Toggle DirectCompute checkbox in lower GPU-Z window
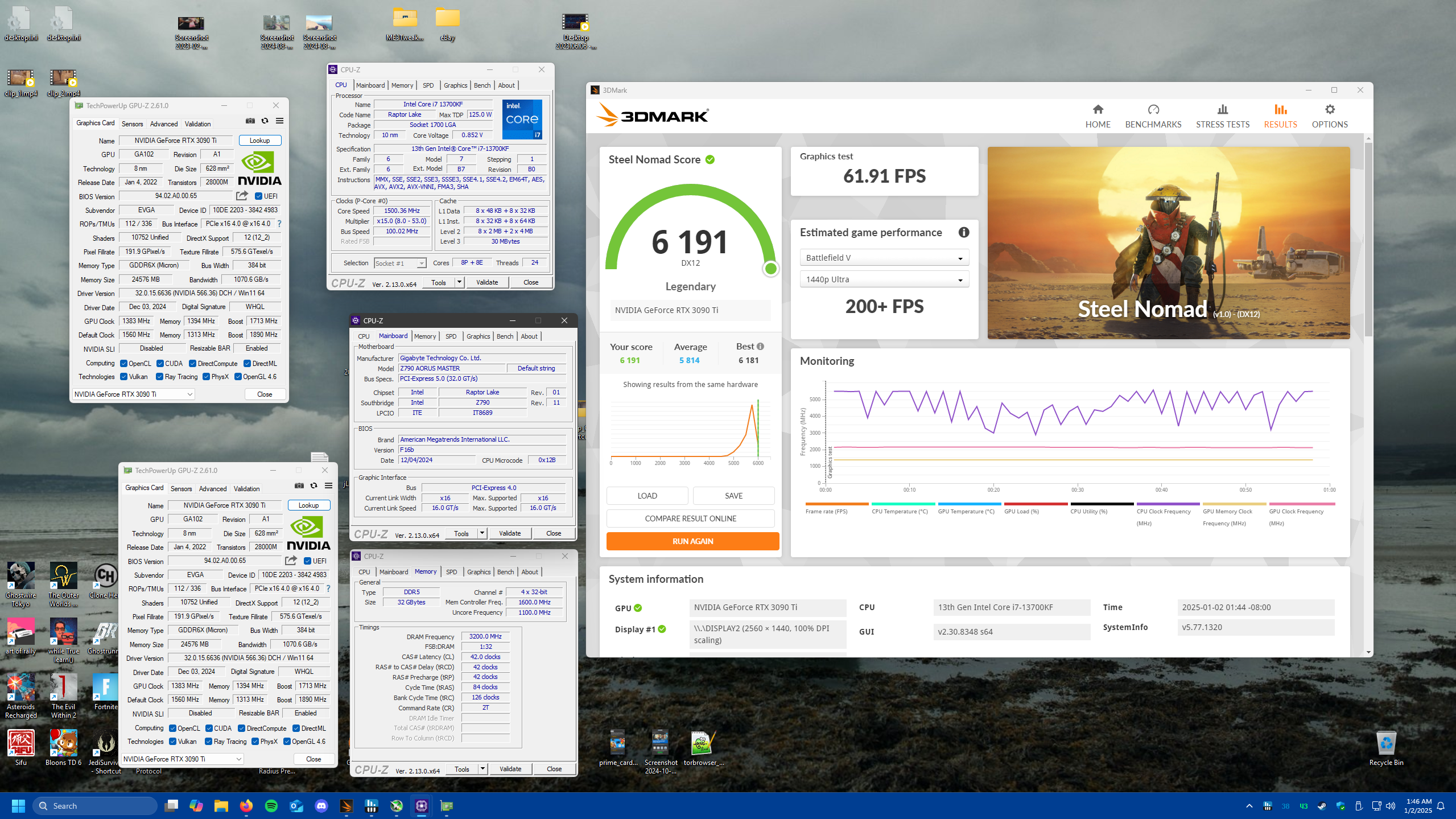1456x819 pixels. [x=242, y=729]
